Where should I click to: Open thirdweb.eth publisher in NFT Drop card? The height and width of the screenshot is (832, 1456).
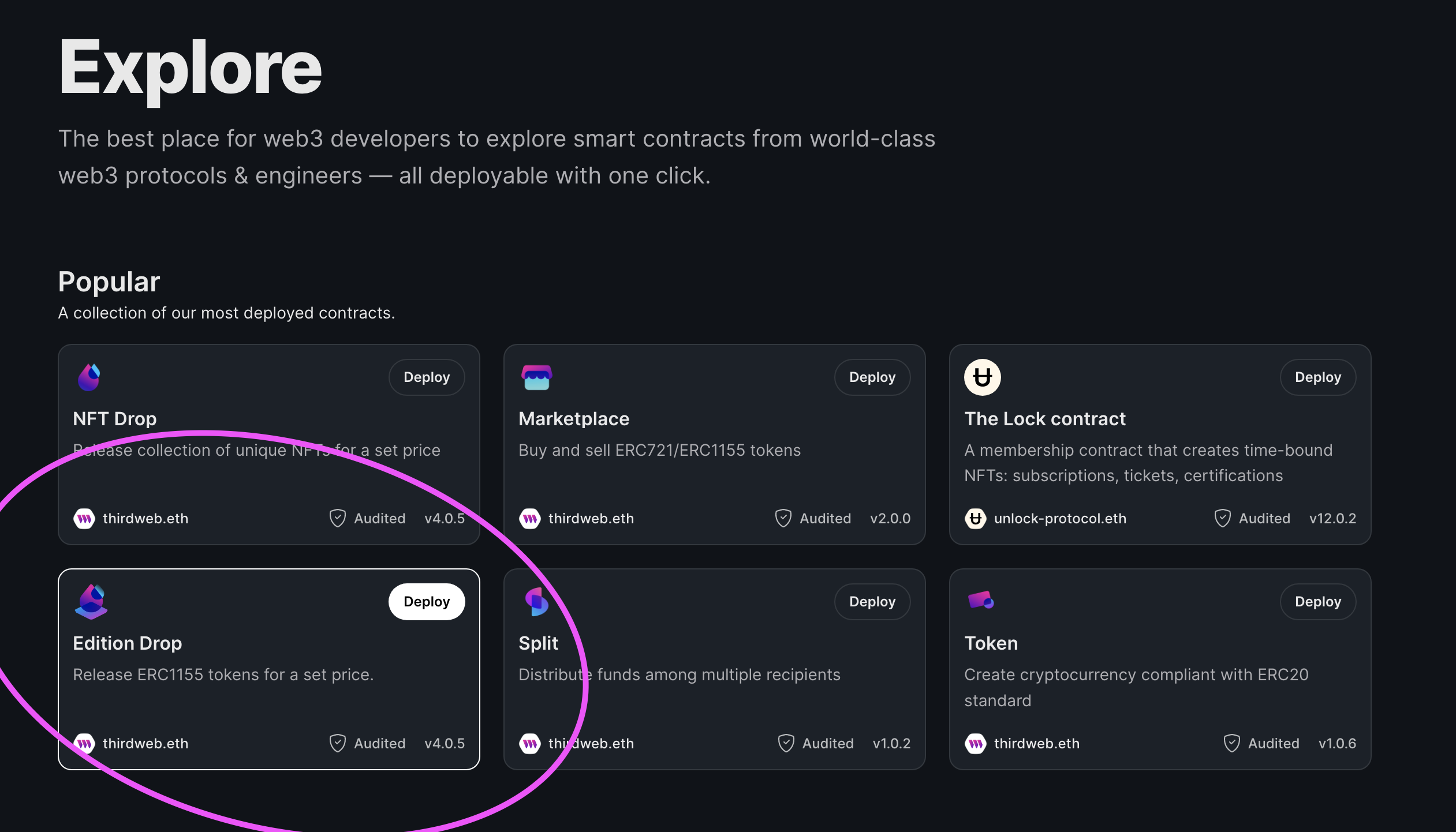pos(145,519)
